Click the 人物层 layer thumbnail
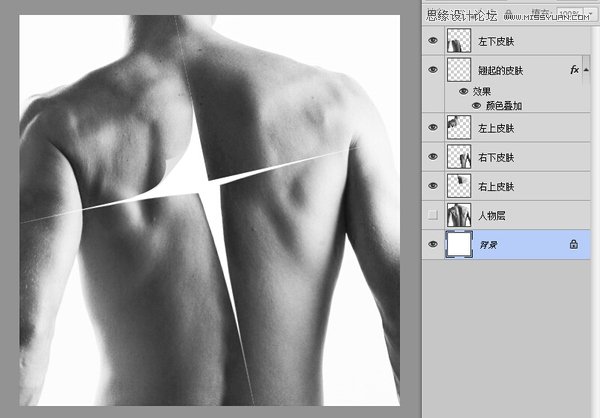 (459, 215)
